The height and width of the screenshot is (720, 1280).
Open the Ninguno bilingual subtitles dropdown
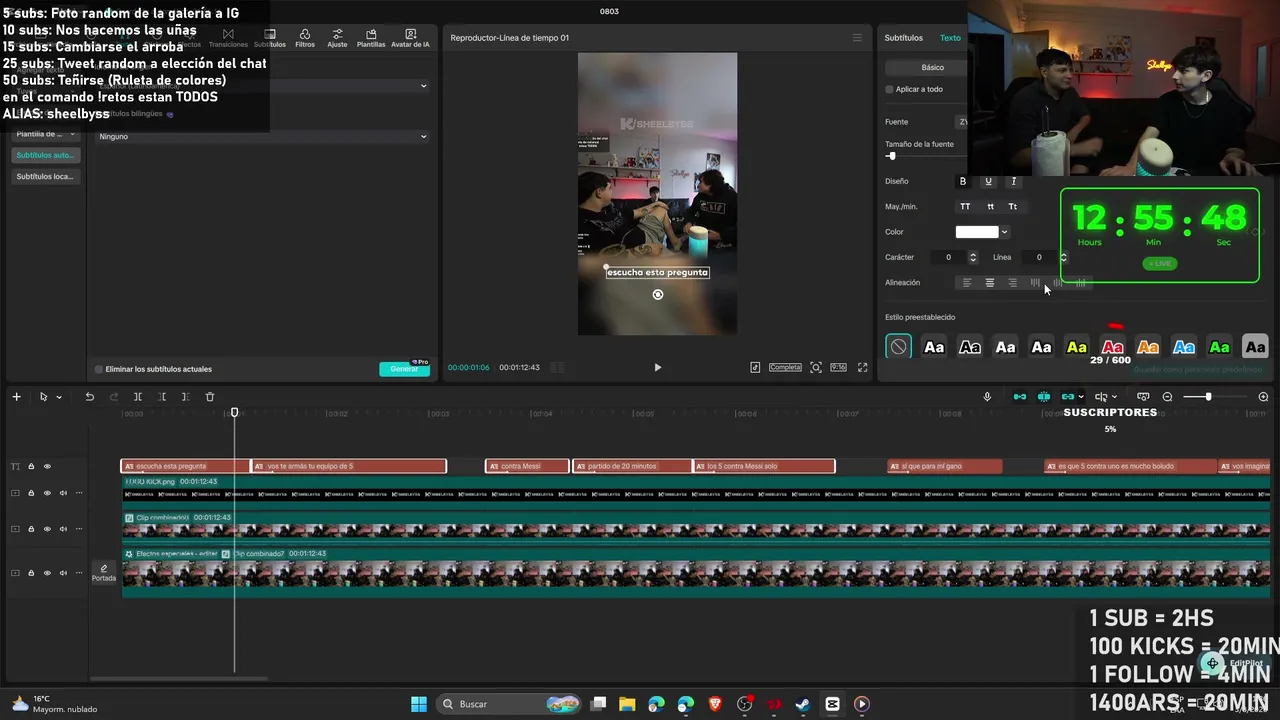(262, 136)
